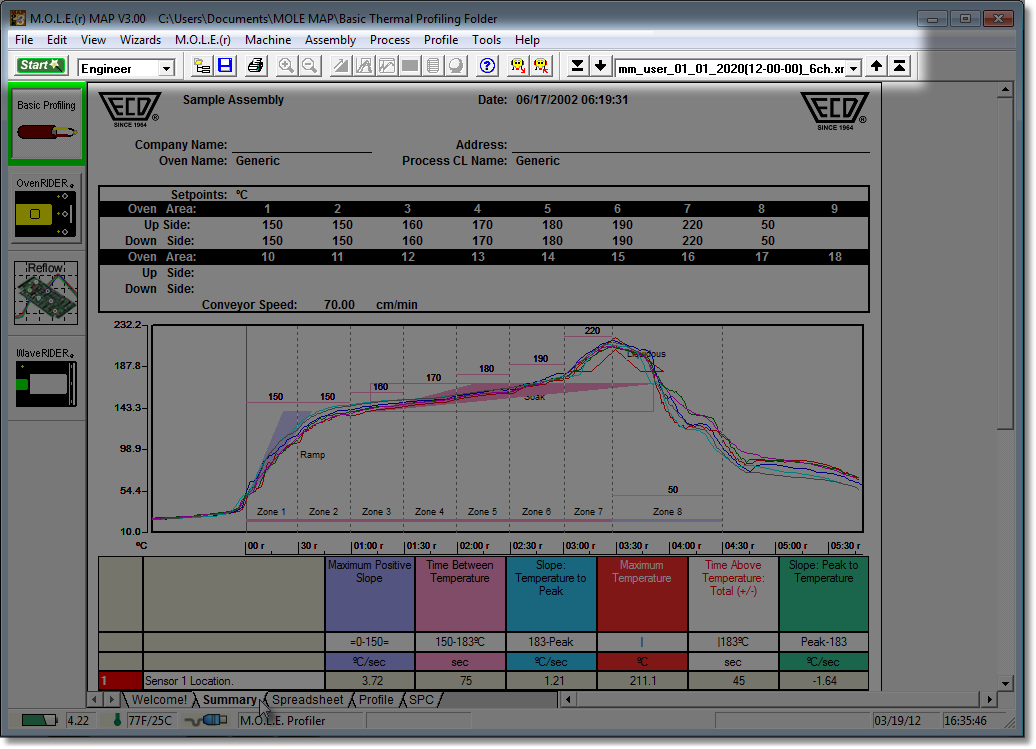Image resolution: width=1036 pixels, height=749 pixels.
Task: Click the grayed globe tool icon
Action: click(456, 66)
